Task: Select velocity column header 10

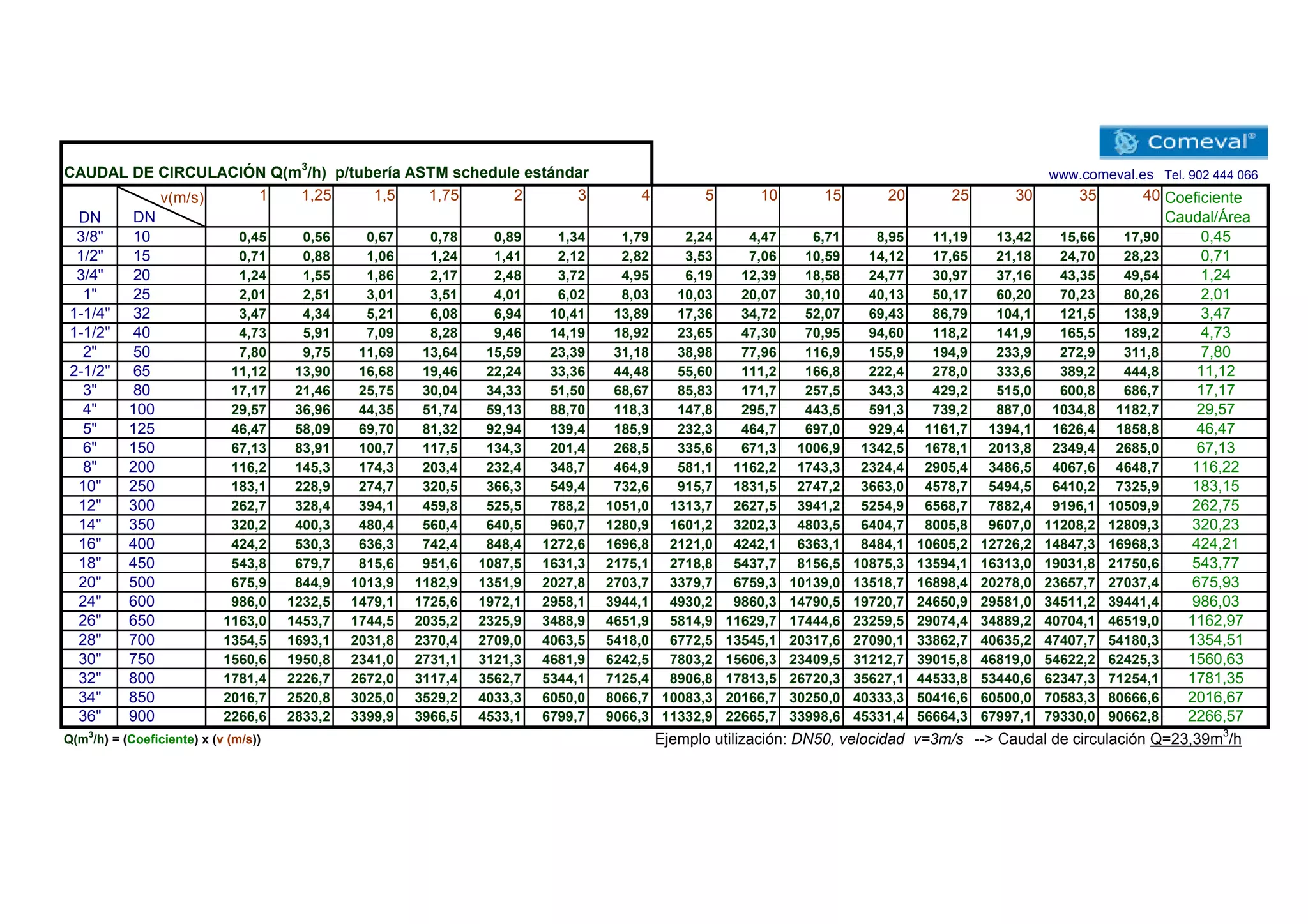Action: (x=769, y=195)
